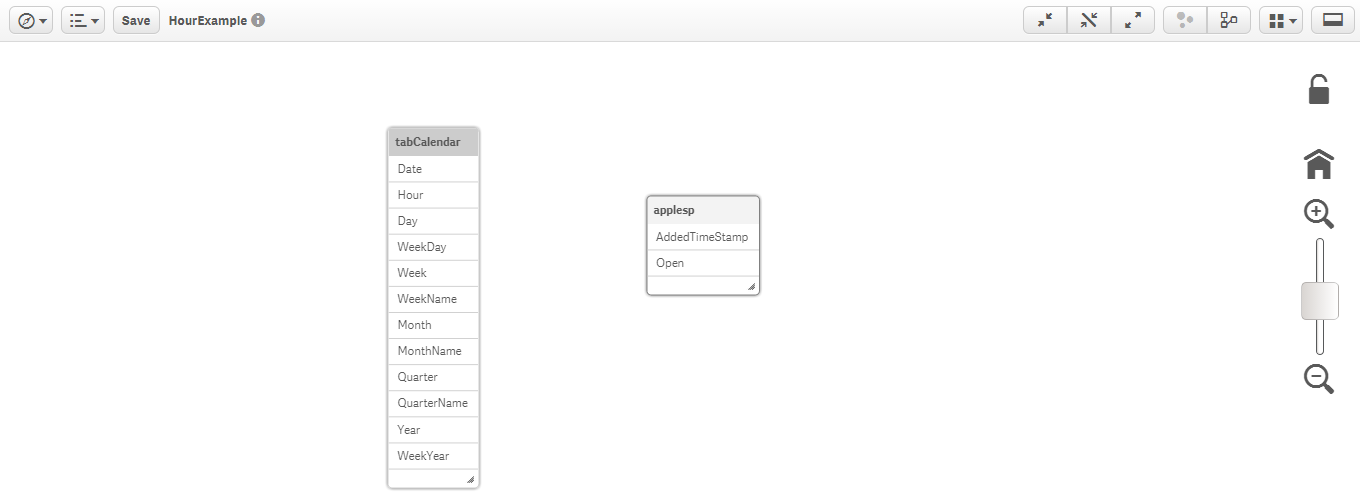Select the MonthName field in tabCalendar

(x=429, y=351)
